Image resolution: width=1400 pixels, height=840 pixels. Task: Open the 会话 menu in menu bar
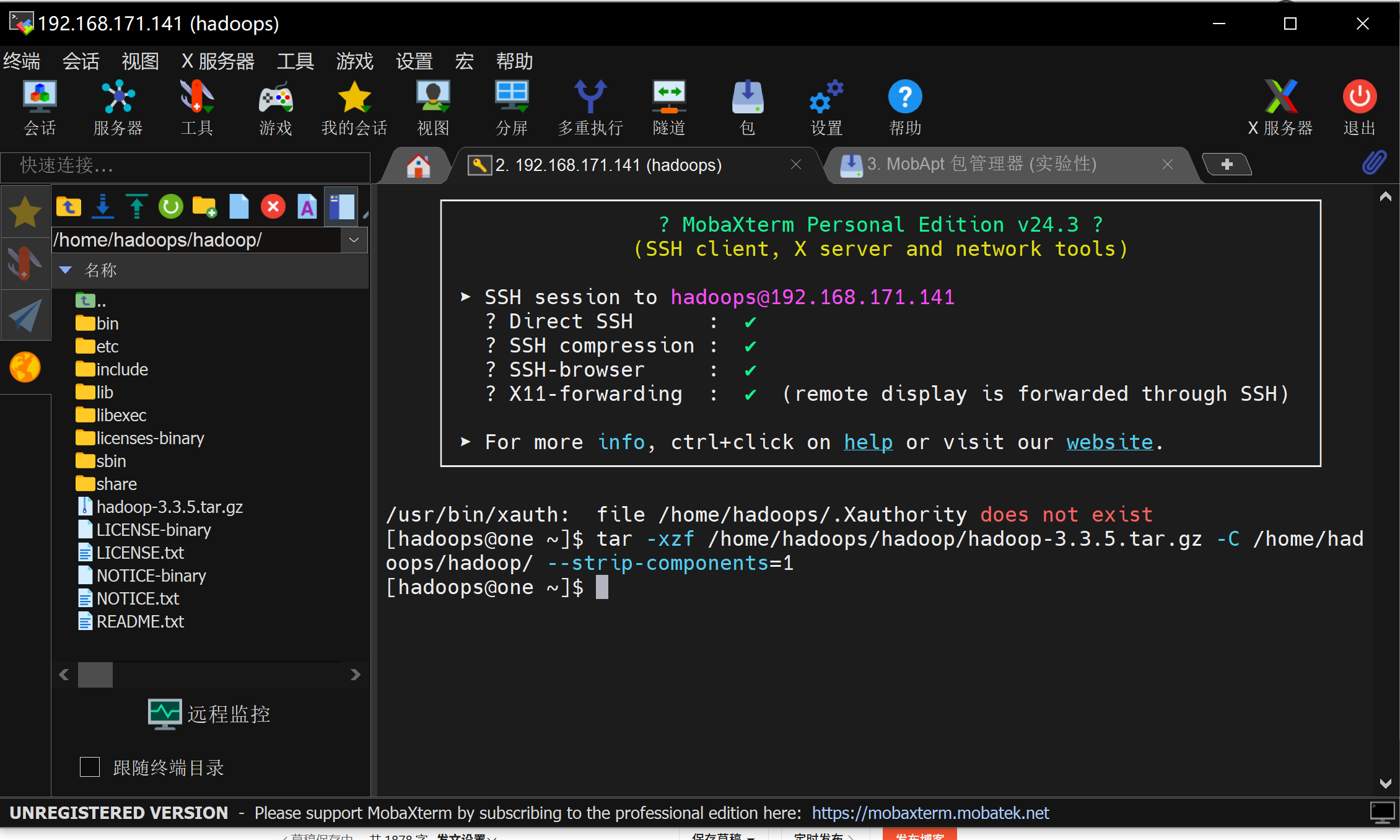(81, 61)
